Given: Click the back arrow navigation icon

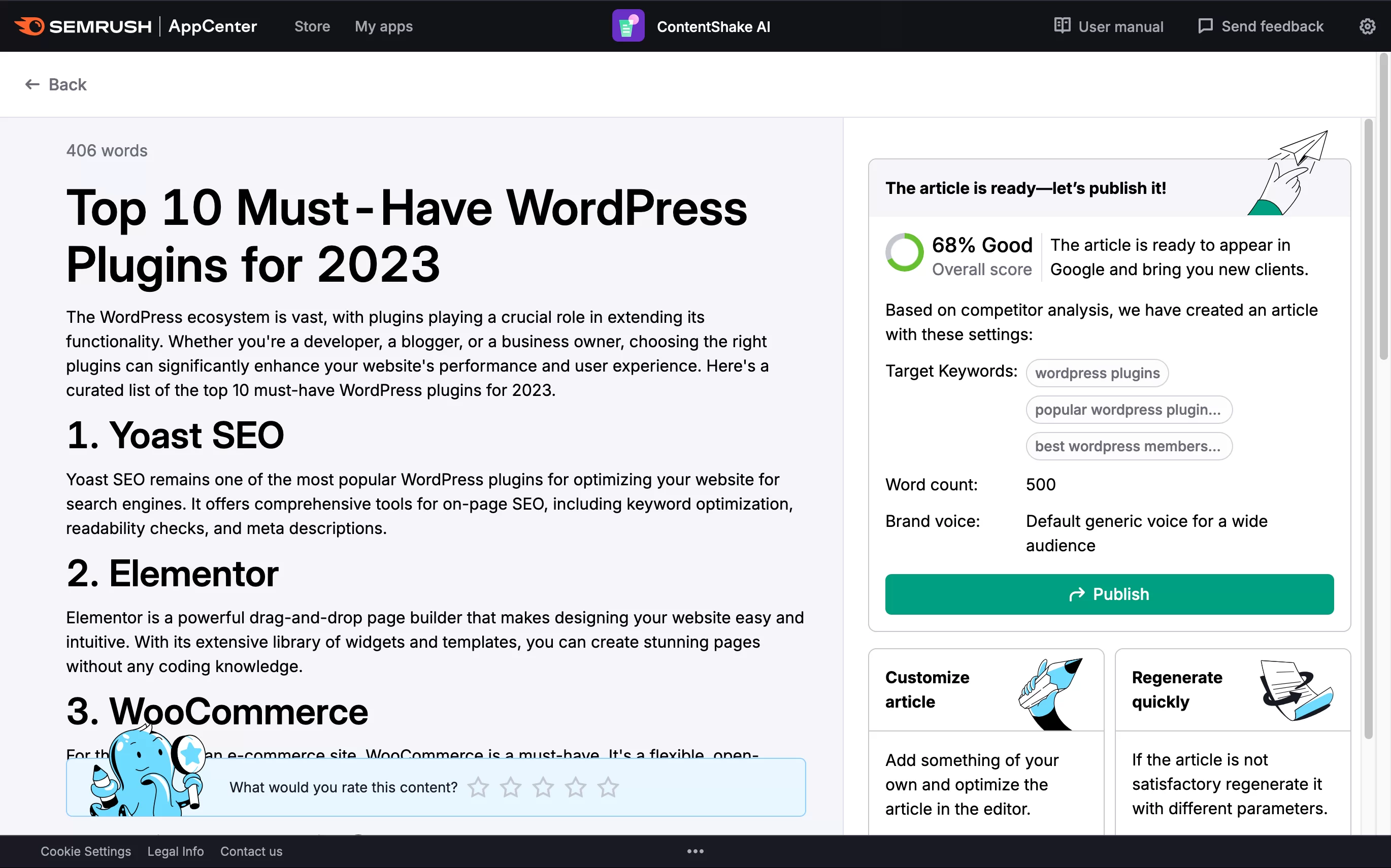Looking at the screenshot, I should (31, 84).
